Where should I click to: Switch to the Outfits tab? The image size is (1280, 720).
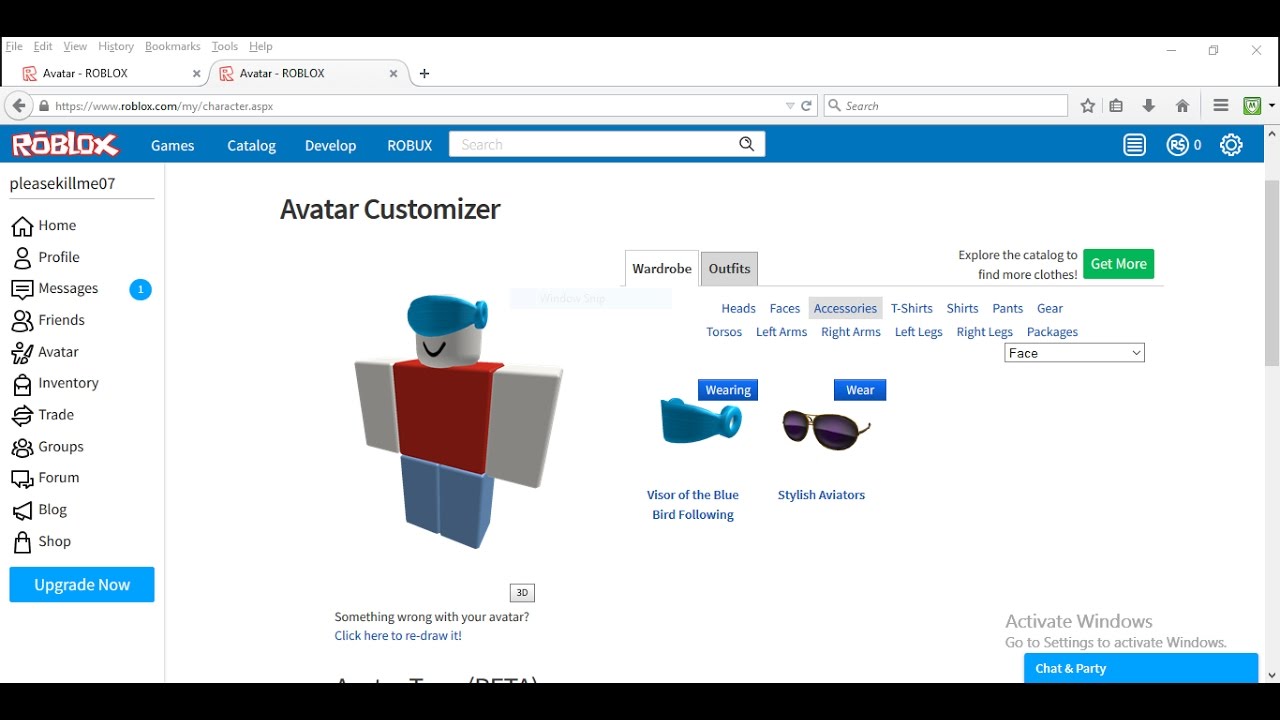pos(729,269)
